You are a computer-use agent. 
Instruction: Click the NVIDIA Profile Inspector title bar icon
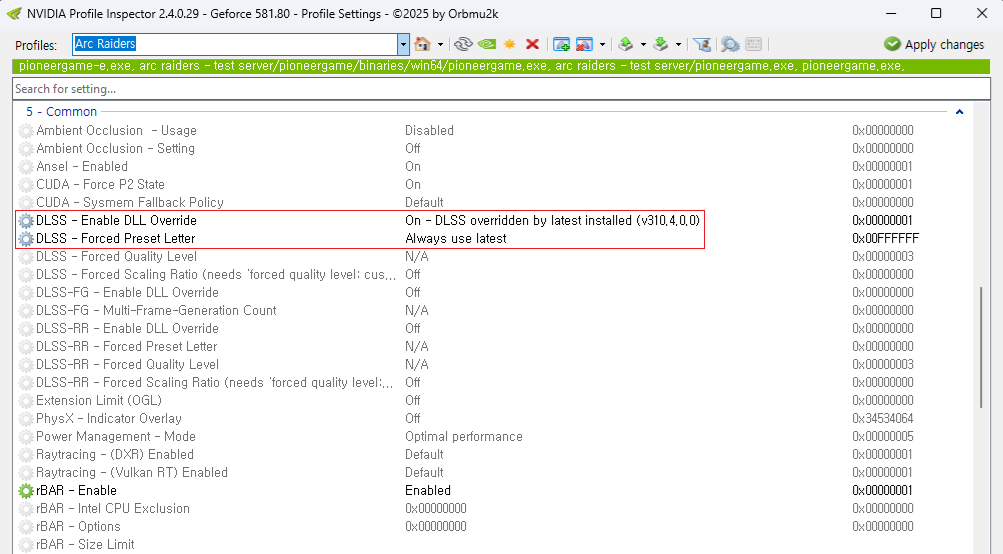coord(13,13)
